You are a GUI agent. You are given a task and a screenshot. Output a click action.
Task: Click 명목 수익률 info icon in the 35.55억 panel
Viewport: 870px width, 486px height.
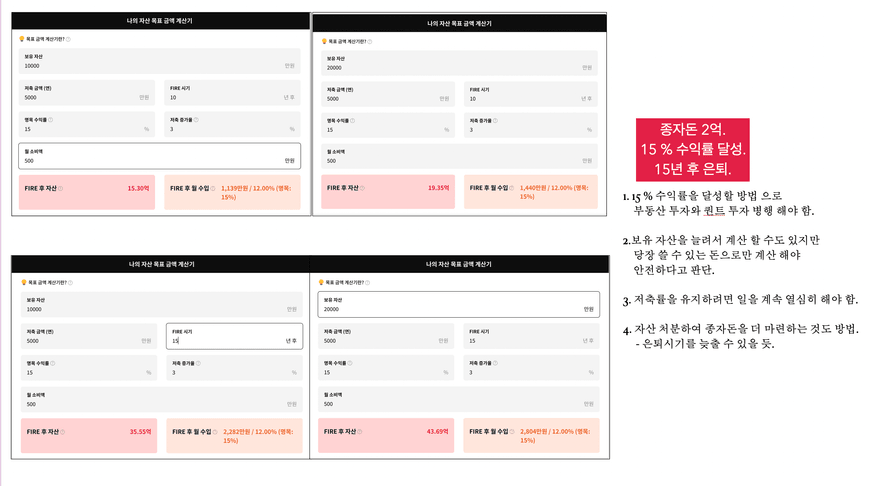[x=53, y=363]
